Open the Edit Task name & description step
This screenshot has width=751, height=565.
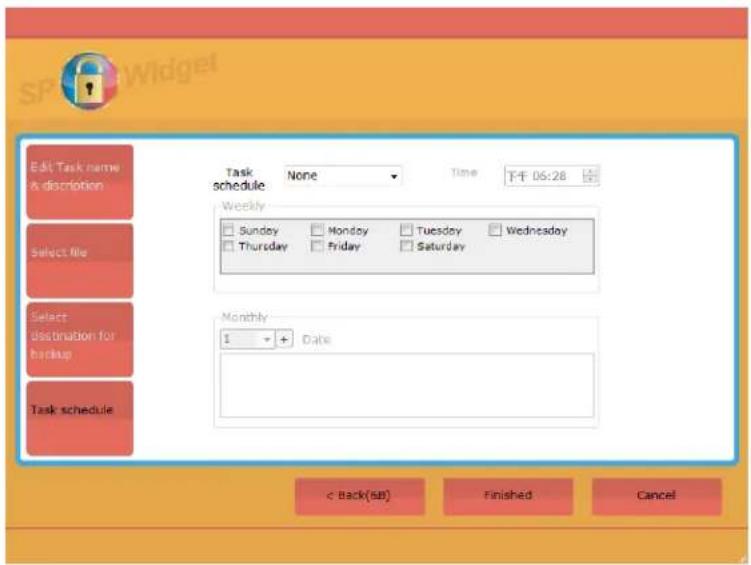tap(80, 182)
